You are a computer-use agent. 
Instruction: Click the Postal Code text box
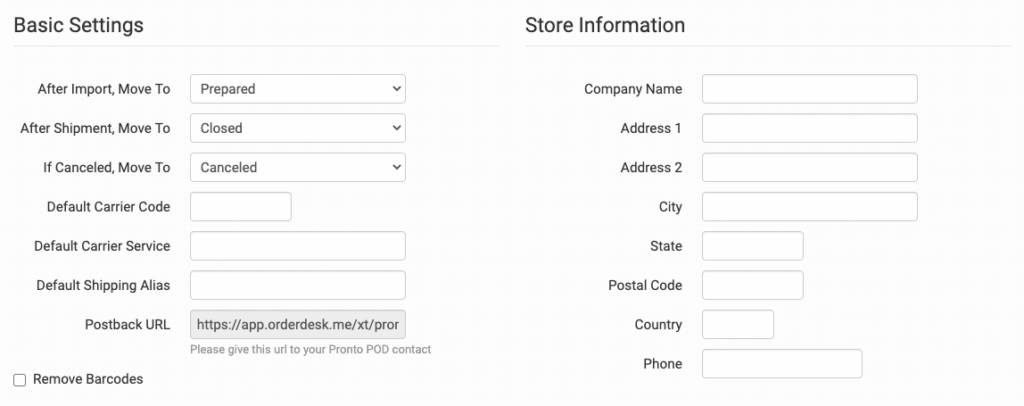tap(752, 285)
